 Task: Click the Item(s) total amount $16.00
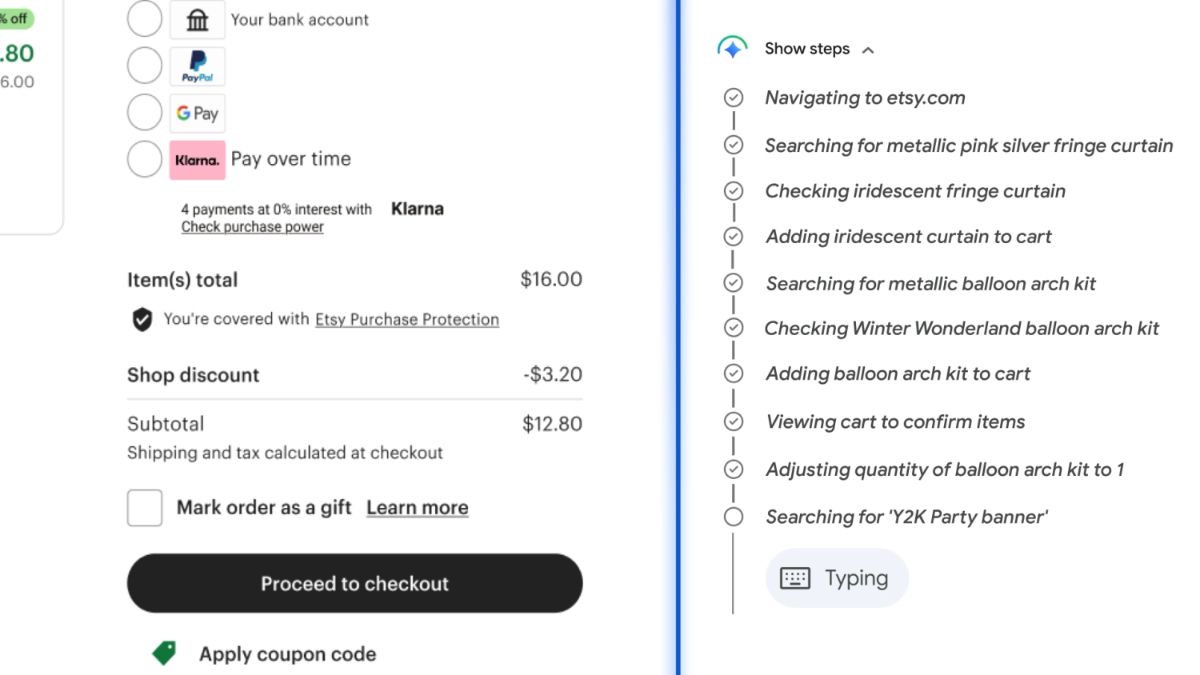click(551, 279)
